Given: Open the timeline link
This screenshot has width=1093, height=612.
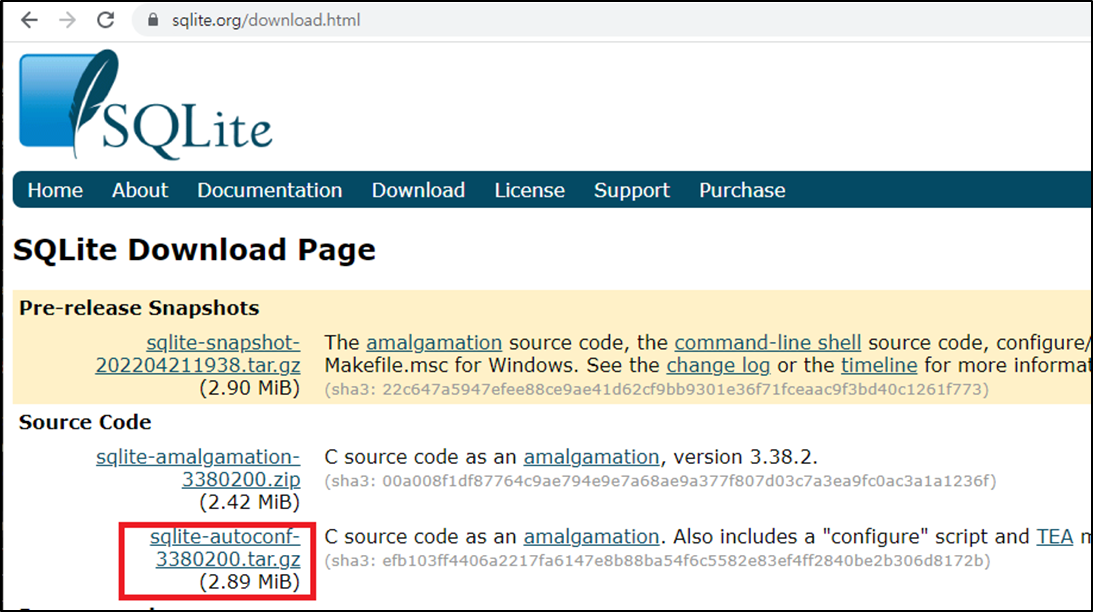Looking at the screenshot, I should 879,365.
